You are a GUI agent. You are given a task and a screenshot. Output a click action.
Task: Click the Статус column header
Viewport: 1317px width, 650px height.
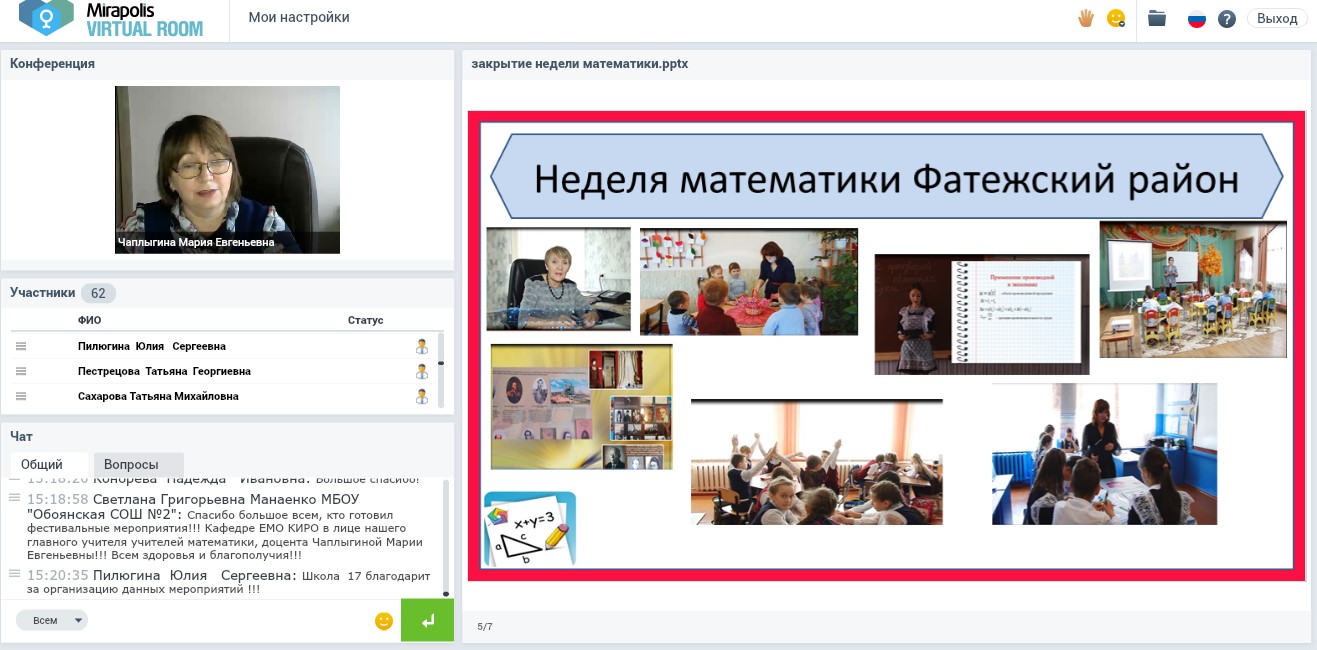pos(365,320)
